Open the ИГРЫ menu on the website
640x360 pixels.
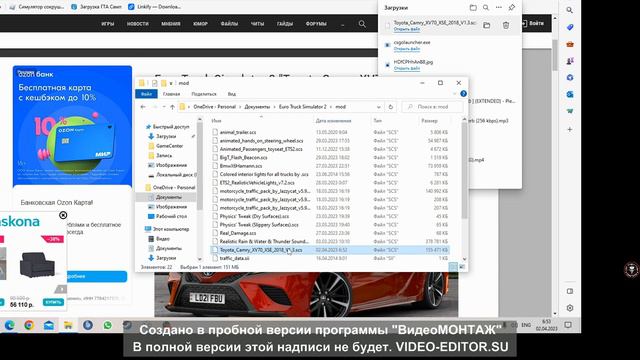pos(108,24)
